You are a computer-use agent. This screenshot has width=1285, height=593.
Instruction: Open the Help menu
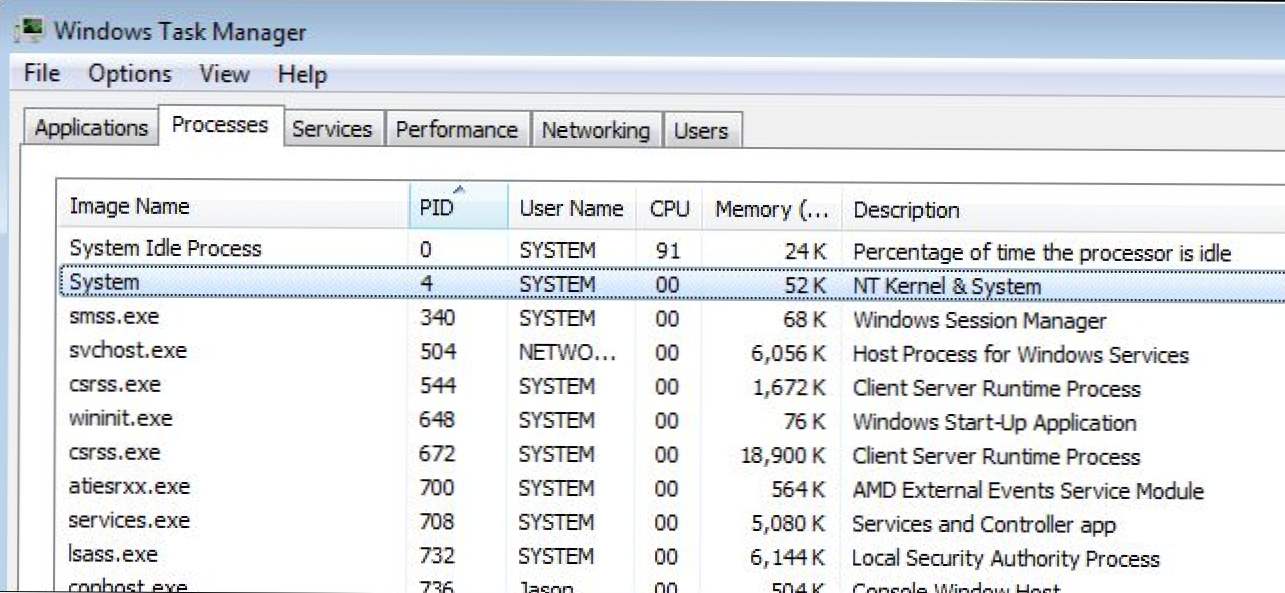tap(302, 74)
